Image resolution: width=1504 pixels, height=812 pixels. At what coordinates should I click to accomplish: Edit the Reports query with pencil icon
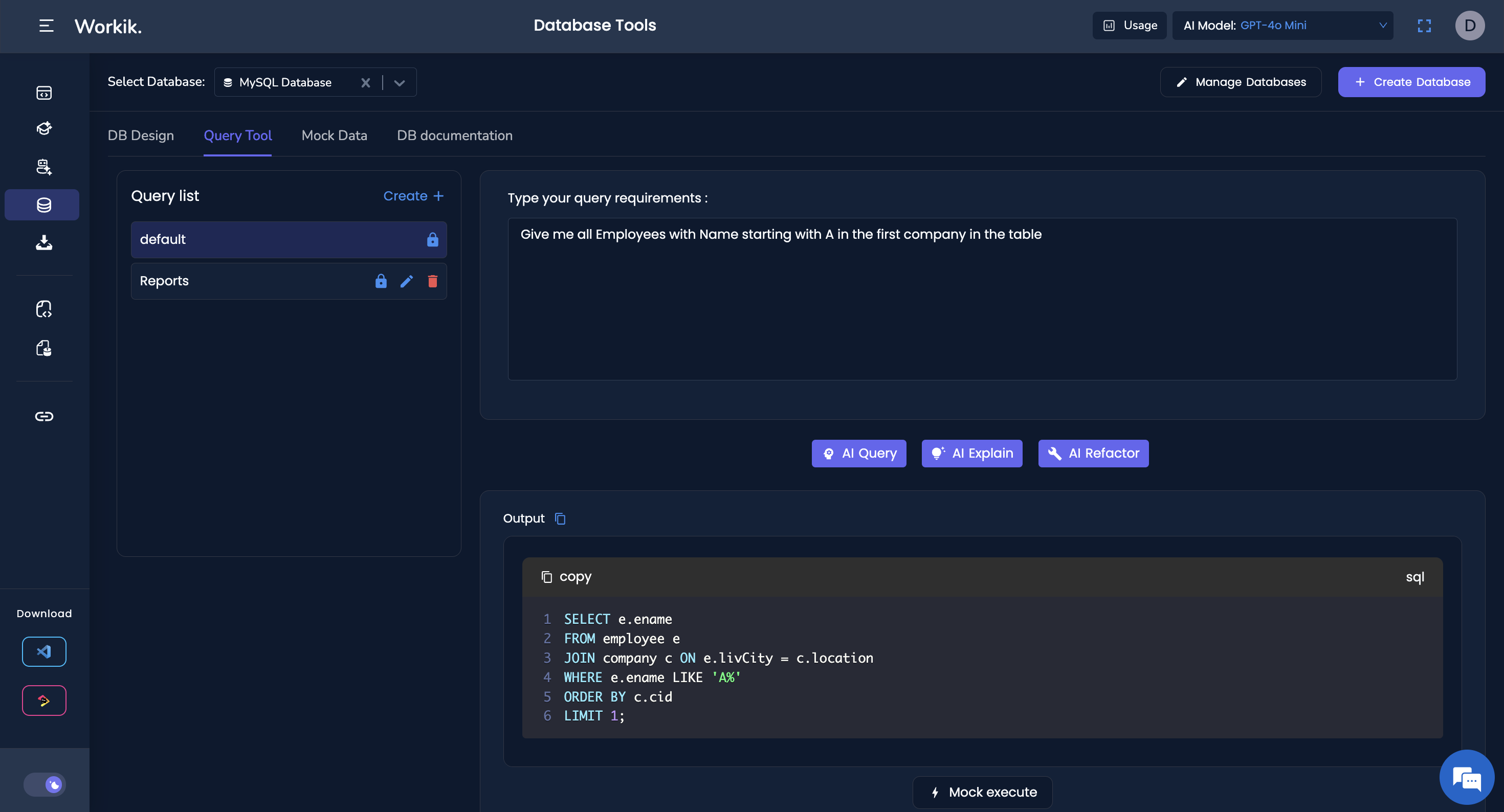coord(407,281)
